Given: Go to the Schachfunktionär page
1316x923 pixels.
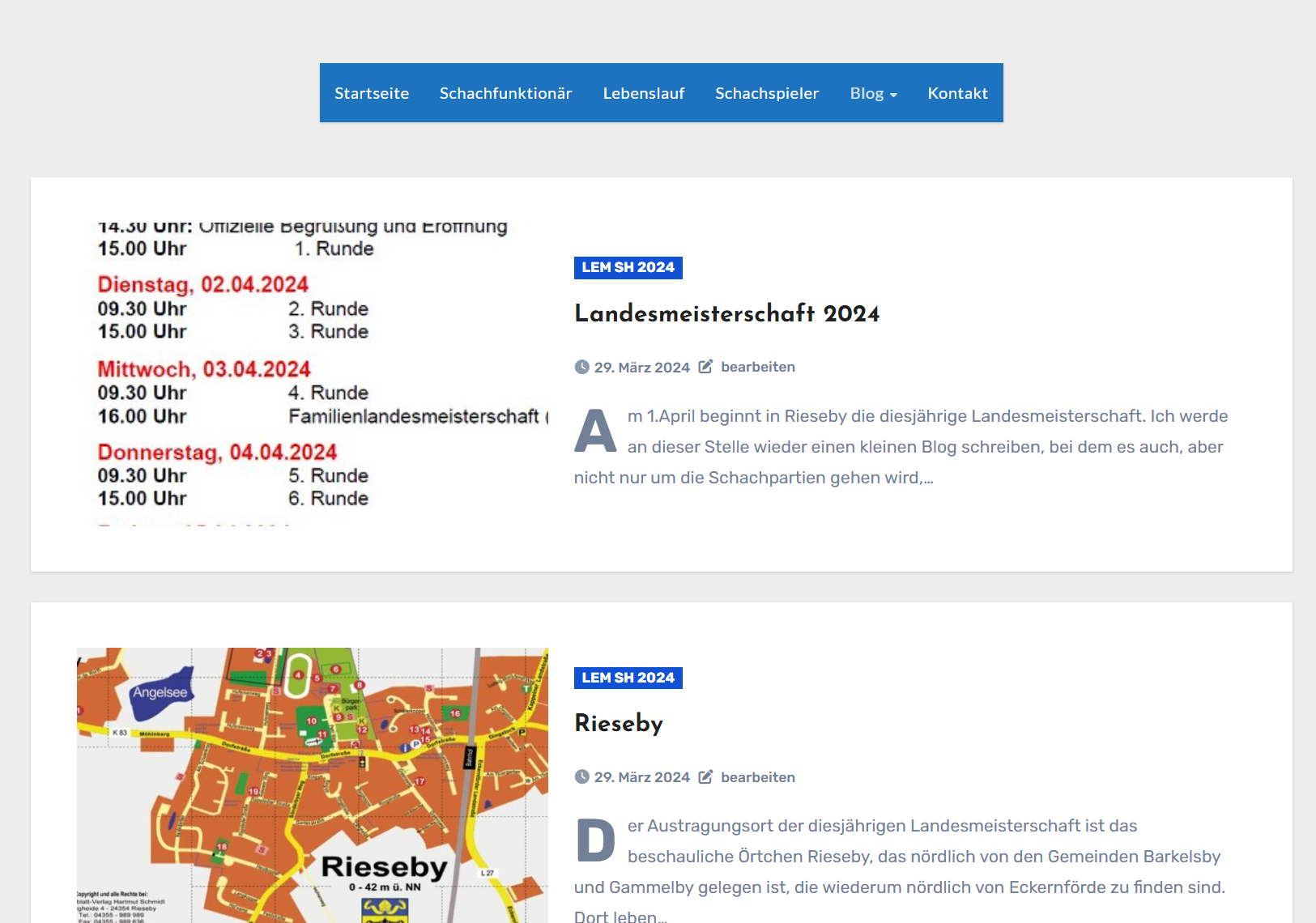Looking at the screenshot, I should point(505,93).
